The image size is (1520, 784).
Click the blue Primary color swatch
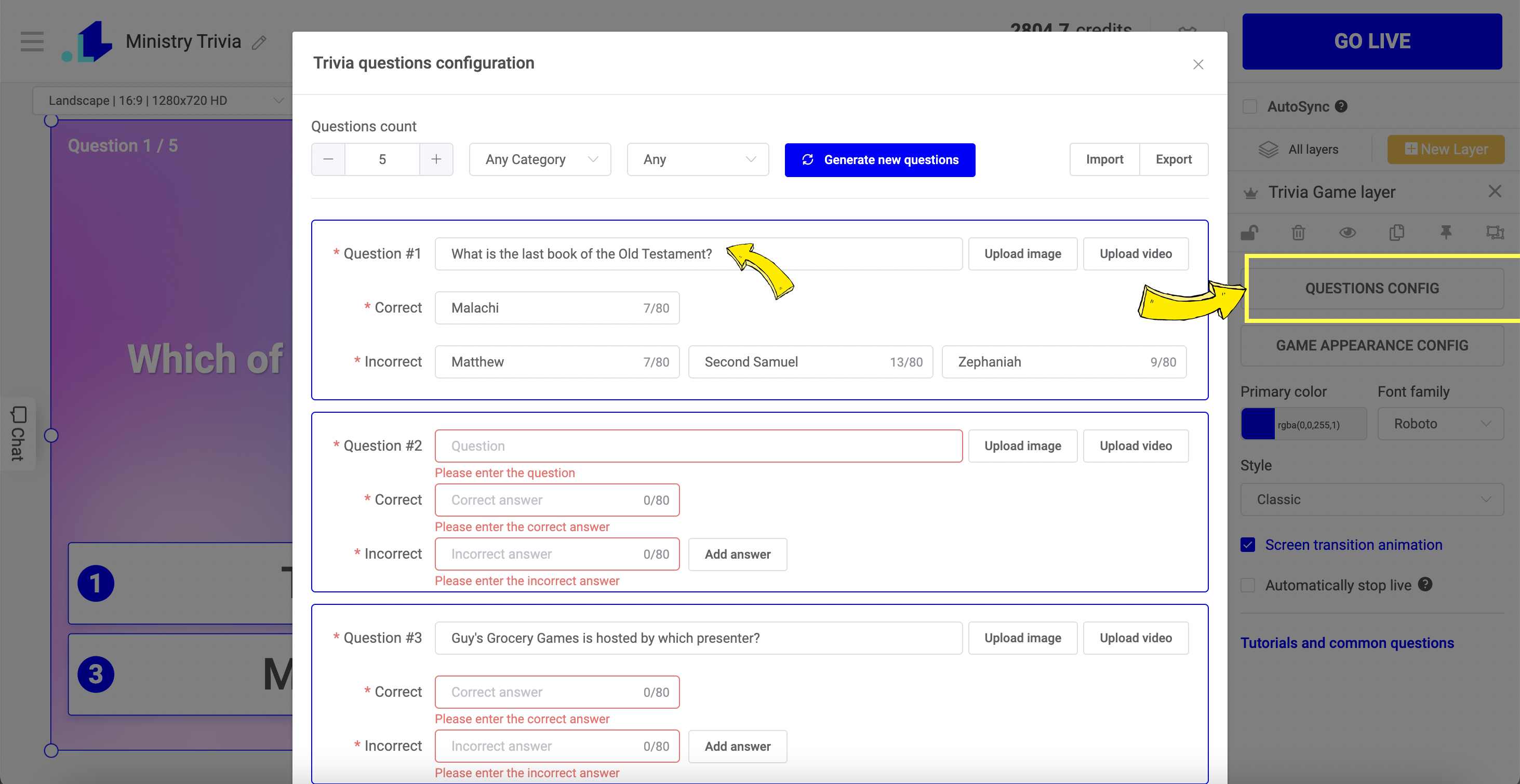pos(1258,424)
